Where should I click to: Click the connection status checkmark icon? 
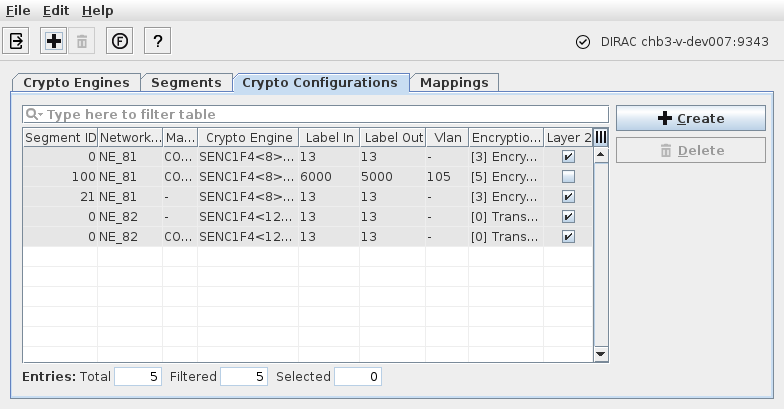coord(583,42)
